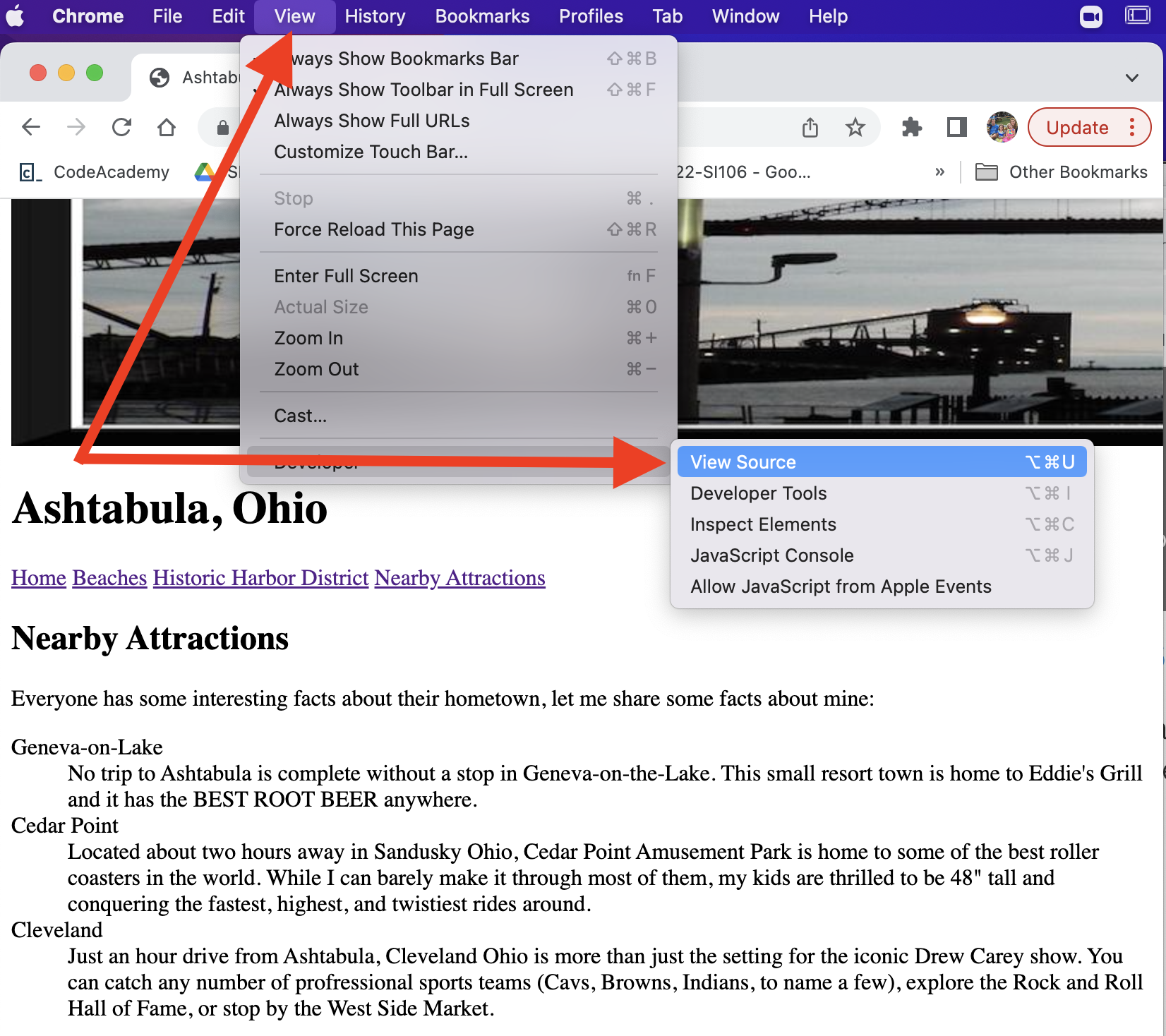Toggle Always Show Toolbar in Full Screen

(423, 90)
